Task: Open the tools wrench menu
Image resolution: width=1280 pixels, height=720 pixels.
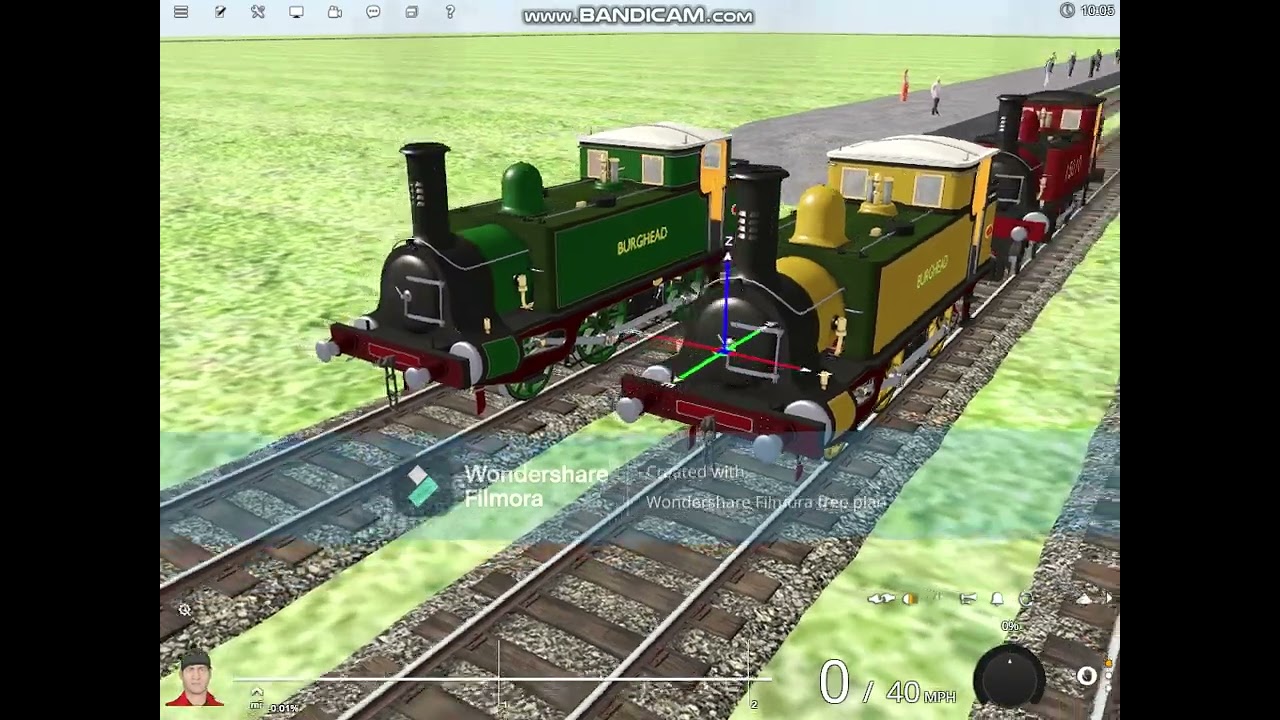Action: tap(258, 12)
